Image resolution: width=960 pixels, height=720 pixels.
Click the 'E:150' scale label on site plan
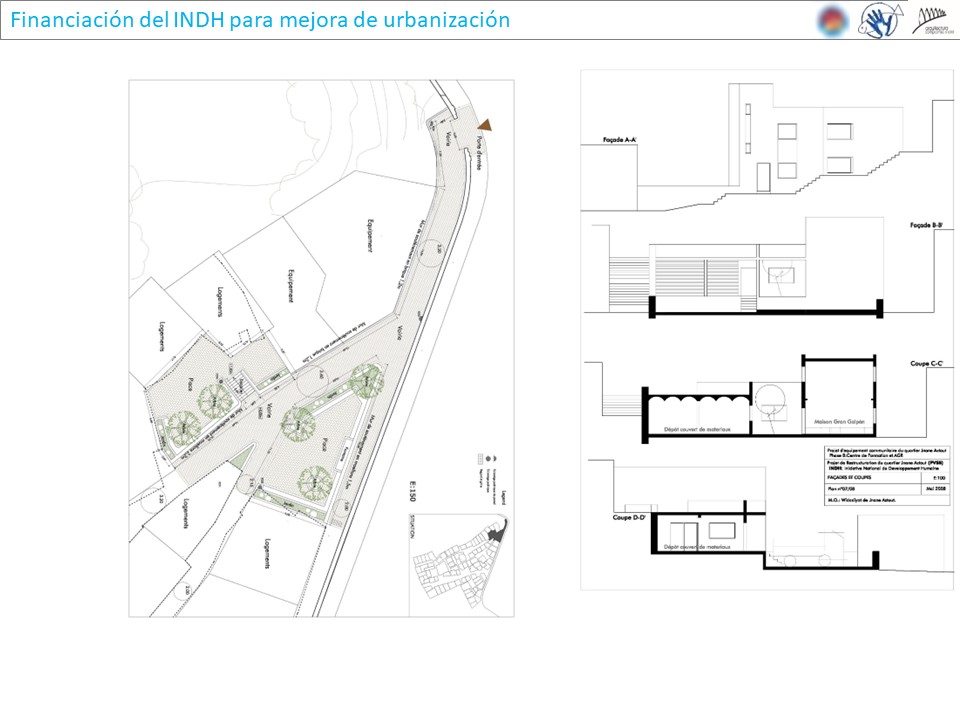[x=410, y=495]
